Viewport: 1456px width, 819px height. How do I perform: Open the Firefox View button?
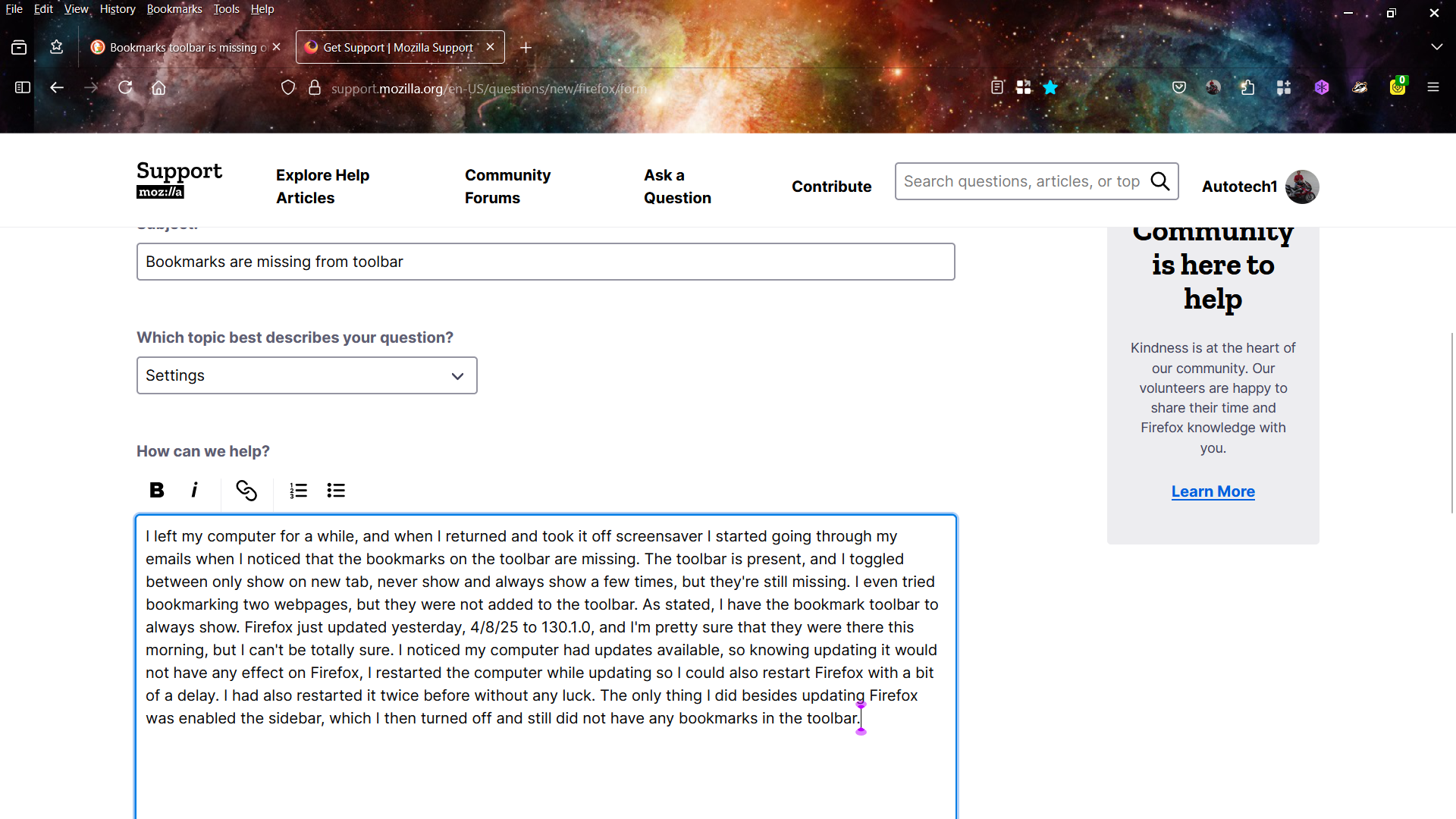tap(19, 48)
